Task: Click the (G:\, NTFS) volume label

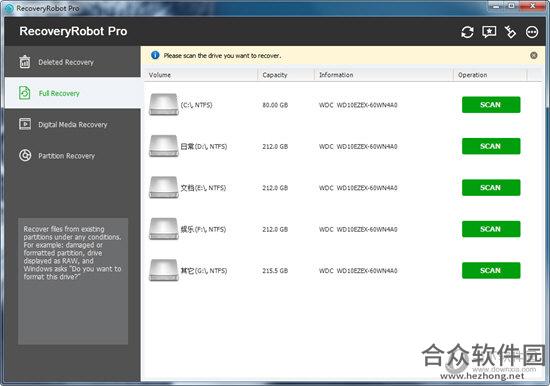Action: [204, 271]
